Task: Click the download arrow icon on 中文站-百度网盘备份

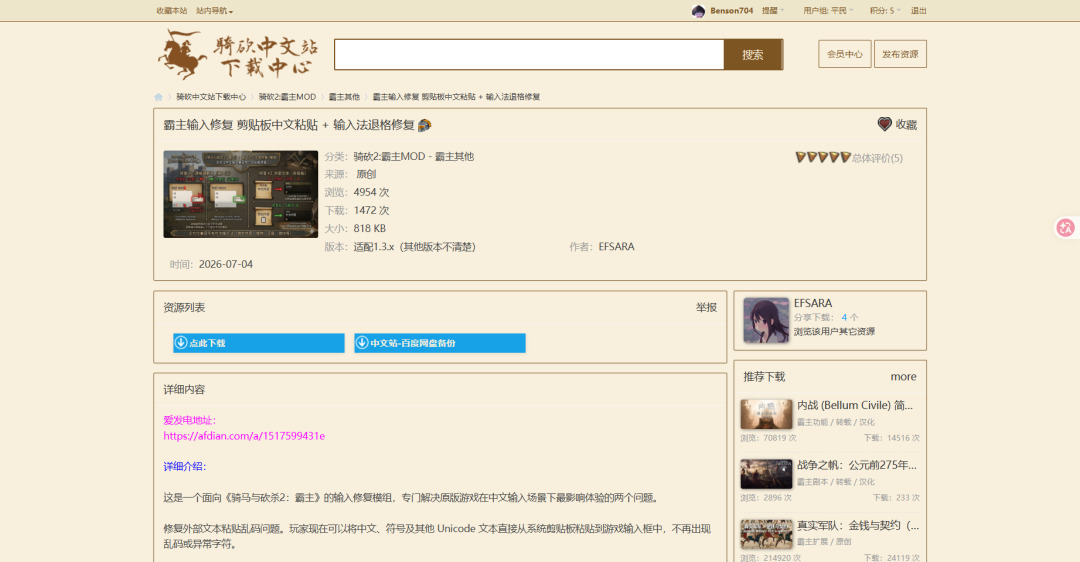Action: pyautogui.click(x=362, y=342)
